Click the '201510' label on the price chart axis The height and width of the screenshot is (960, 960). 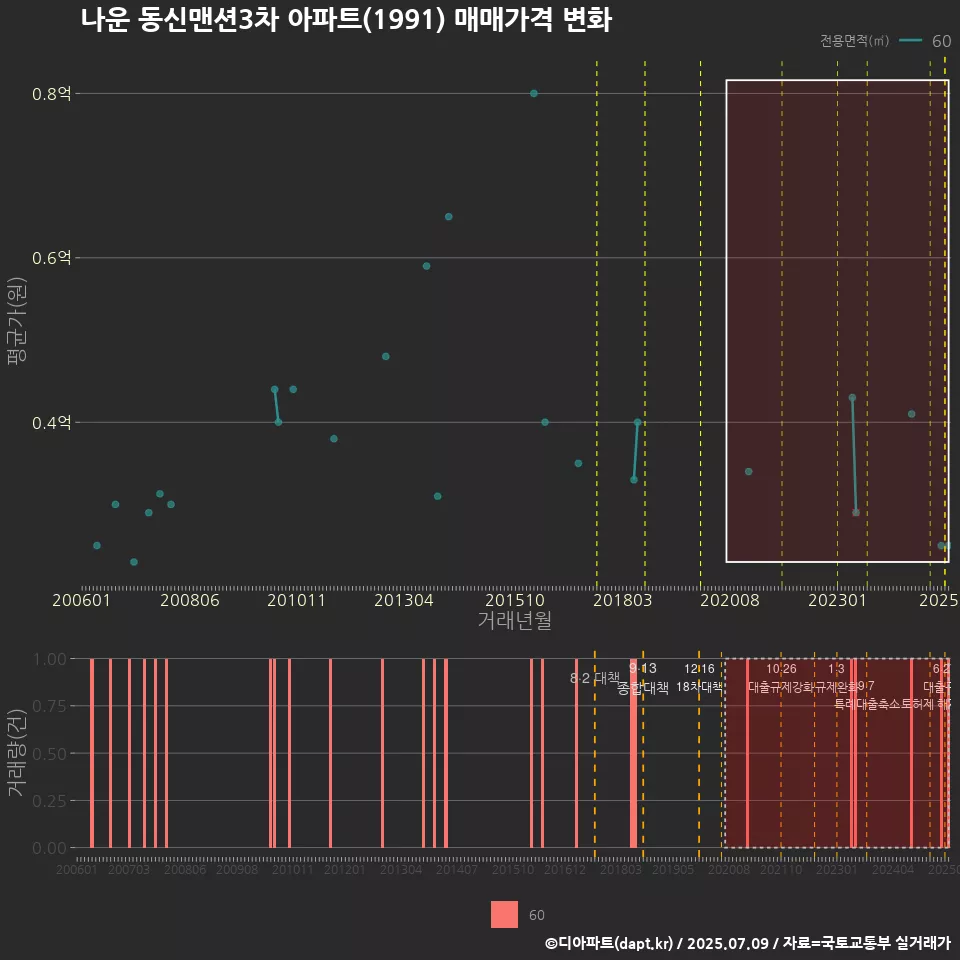514,600
